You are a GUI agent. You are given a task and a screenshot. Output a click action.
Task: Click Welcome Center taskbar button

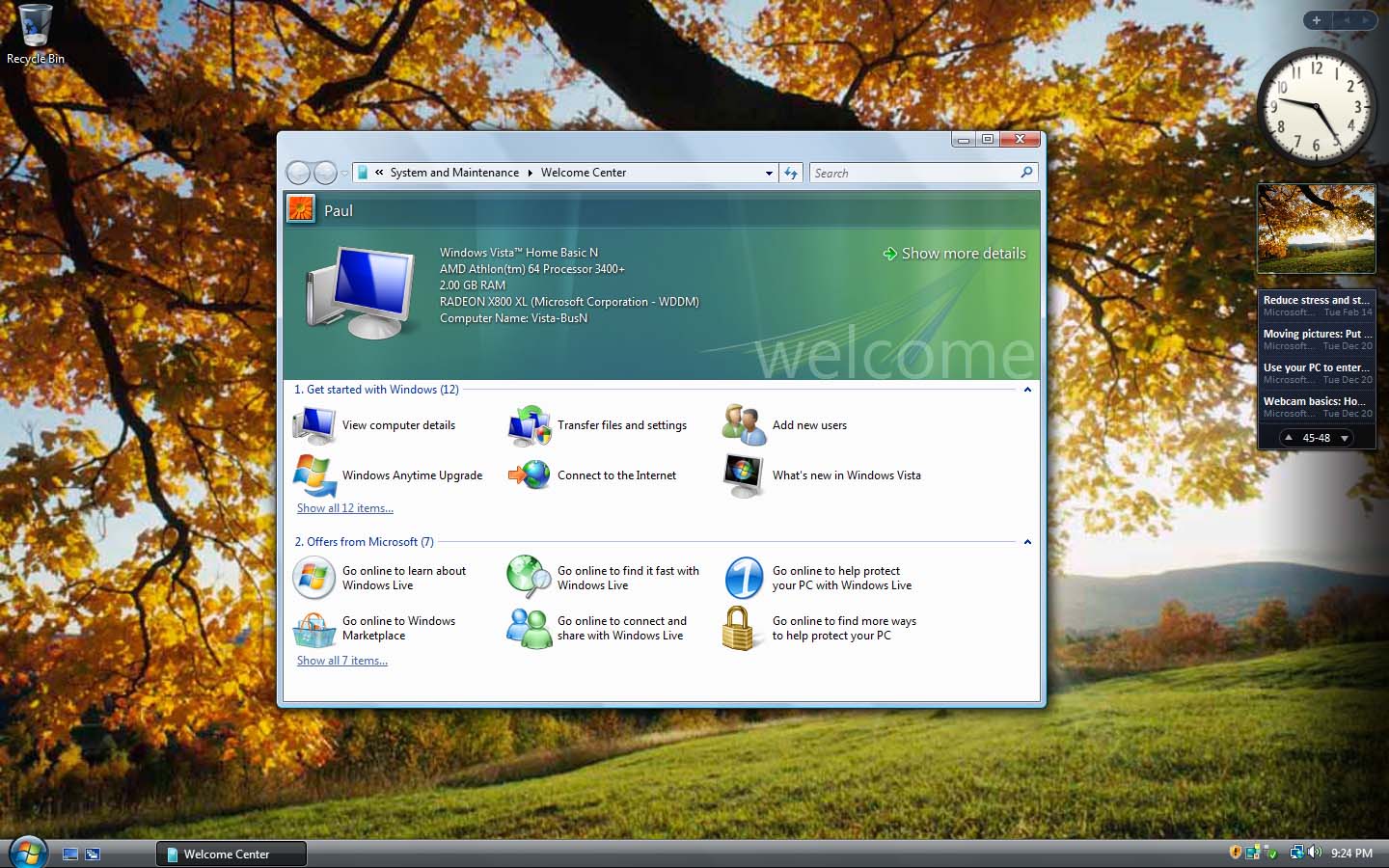(231, 854)
